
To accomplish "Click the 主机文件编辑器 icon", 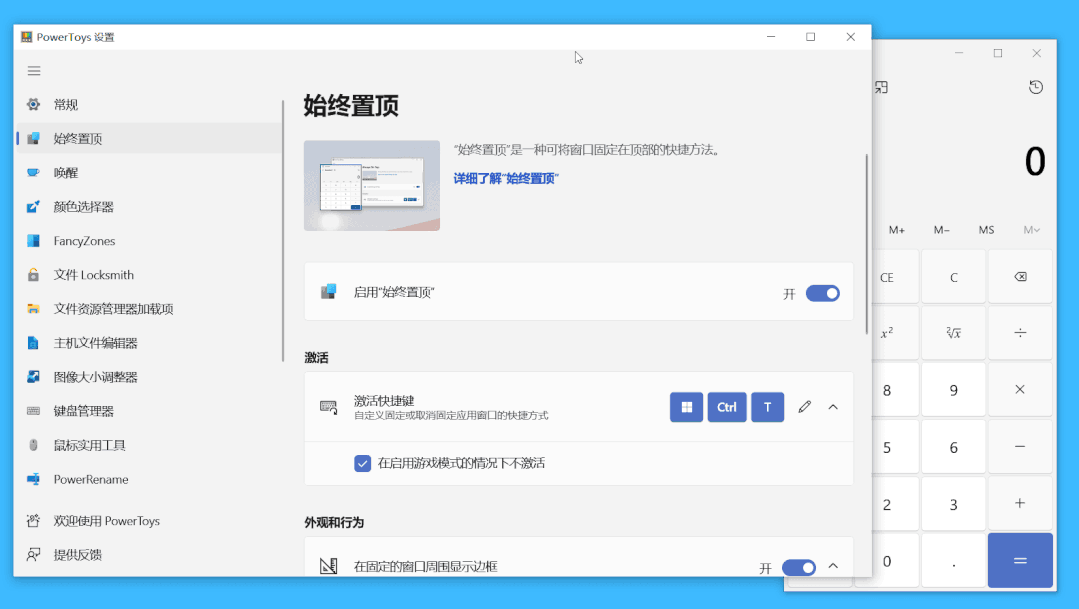I will pyautogui.click(x=33, y=343).
